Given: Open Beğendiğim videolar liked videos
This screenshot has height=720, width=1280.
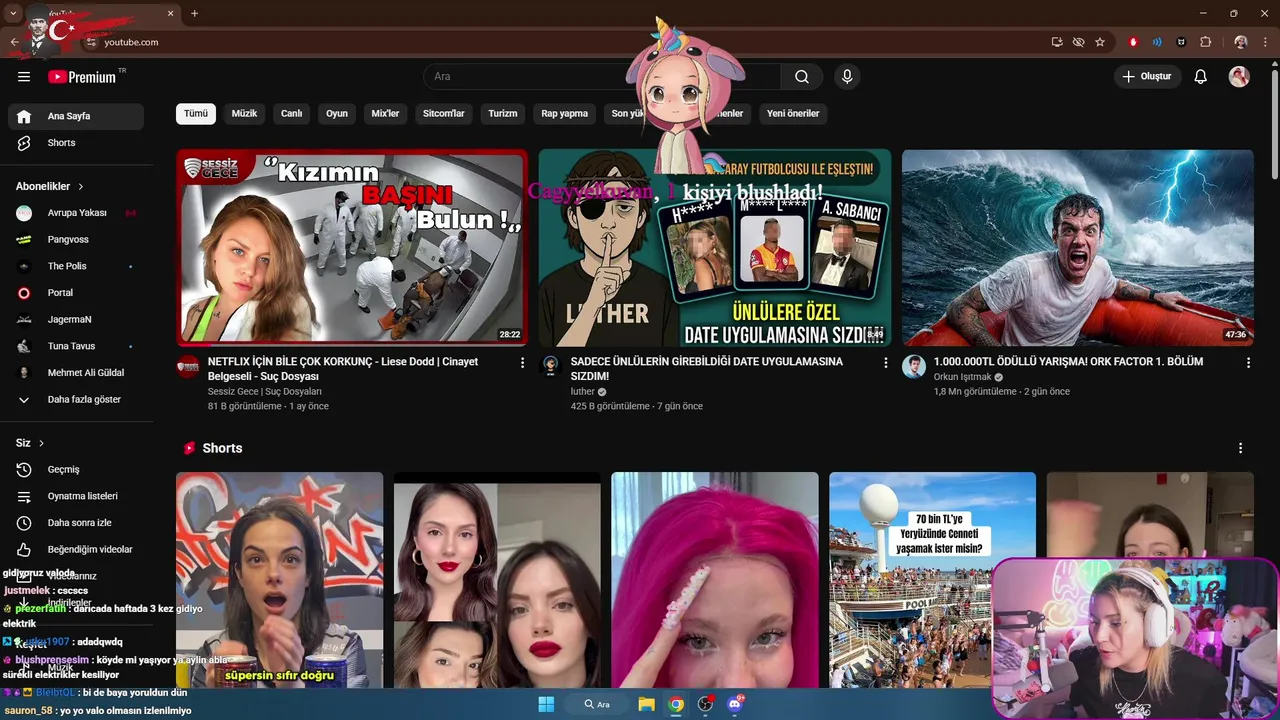Looking at the screenshot, I should click(x=76, y=549).
